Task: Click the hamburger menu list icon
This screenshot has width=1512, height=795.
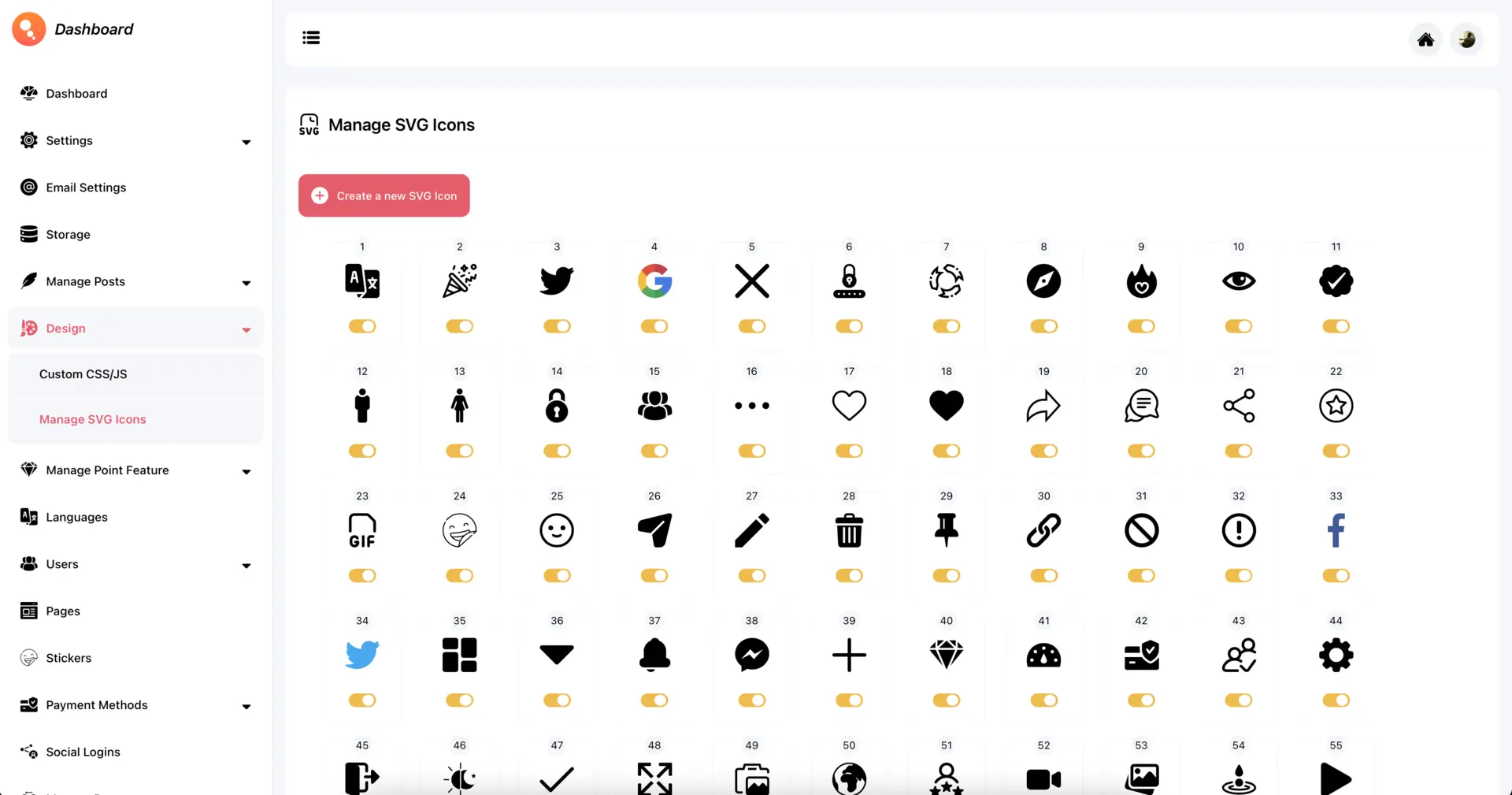Action: (x=311, y=37)
